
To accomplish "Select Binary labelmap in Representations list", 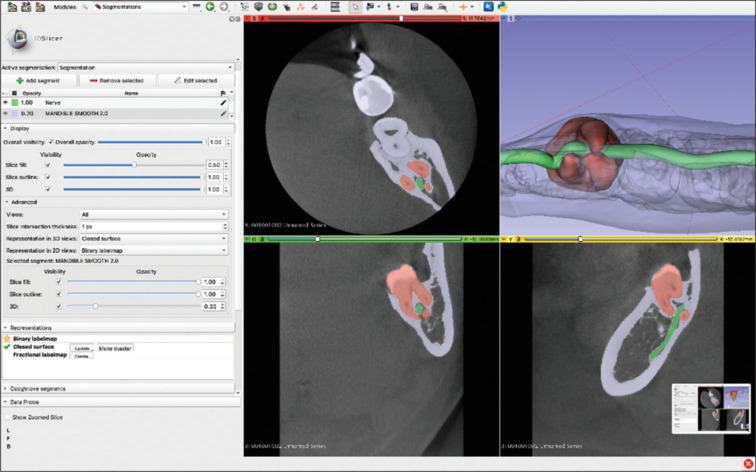I will (x=36, y=340).
